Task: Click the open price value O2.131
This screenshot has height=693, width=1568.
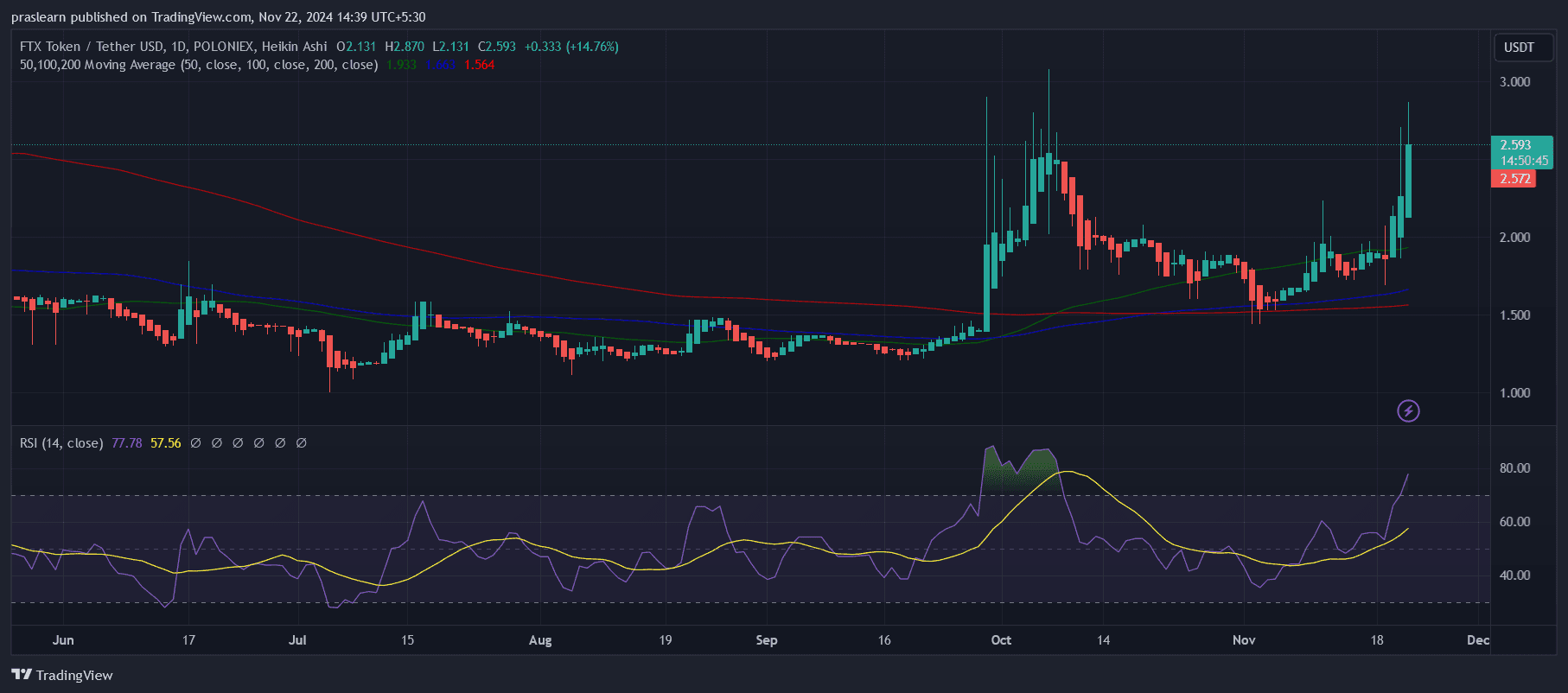Action: pyautogui.click(x=356, y=47)
